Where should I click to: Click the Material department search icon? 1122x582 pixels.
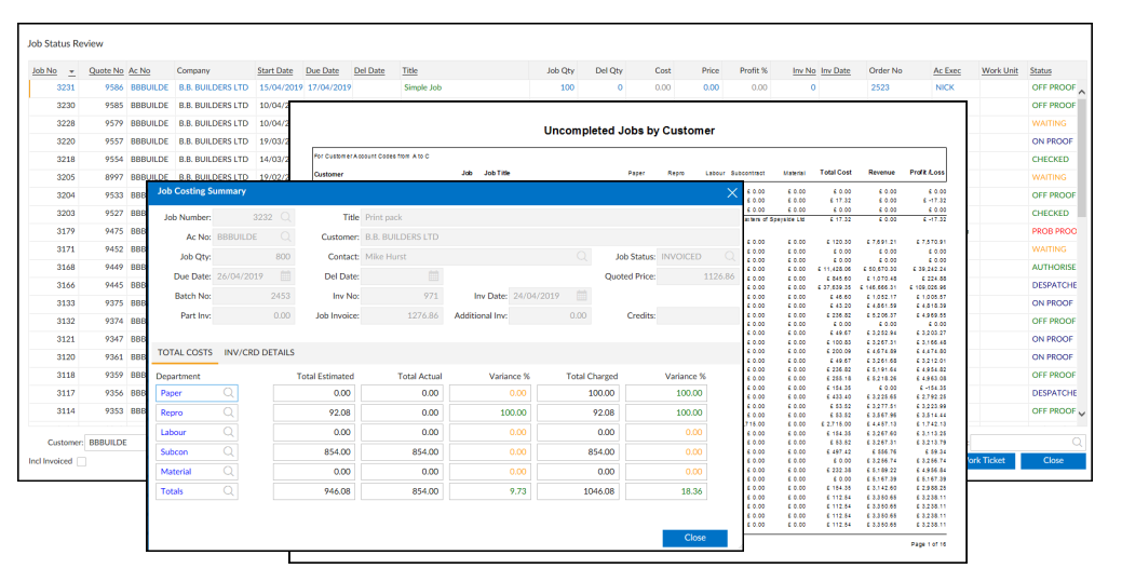coord(230,470)
